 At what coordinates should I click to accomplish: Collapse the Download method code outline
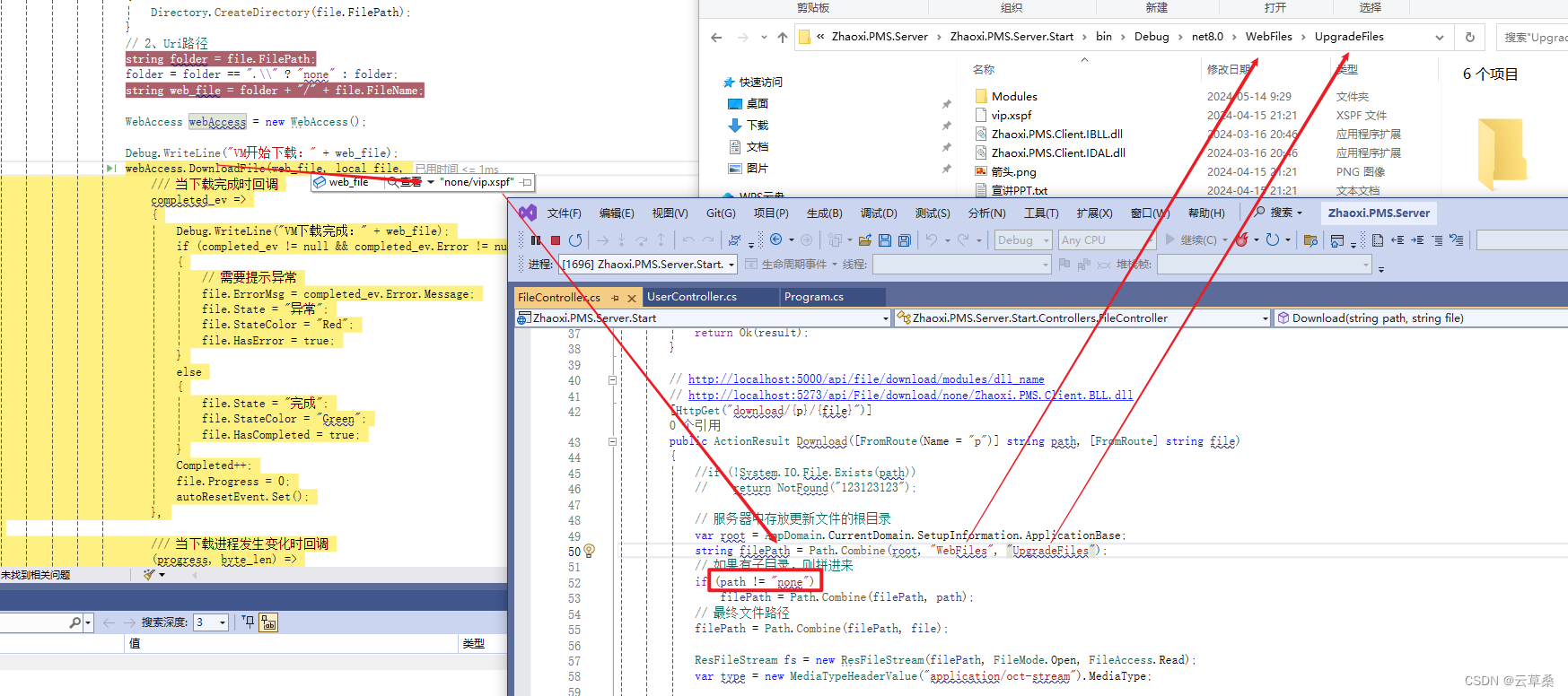click(613, 441)
